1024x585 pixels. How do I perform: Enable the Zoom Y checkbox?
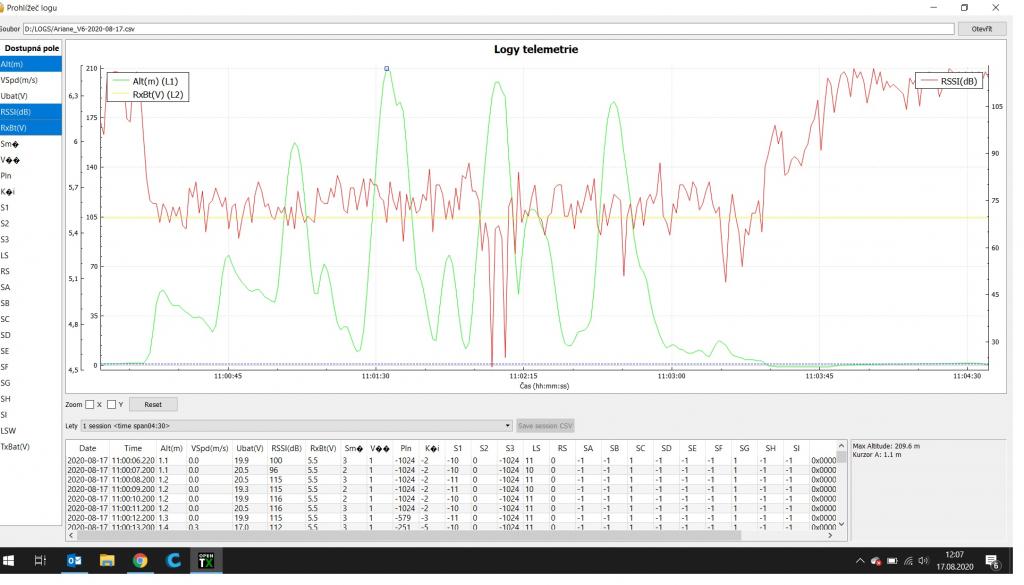pos(111,405)
